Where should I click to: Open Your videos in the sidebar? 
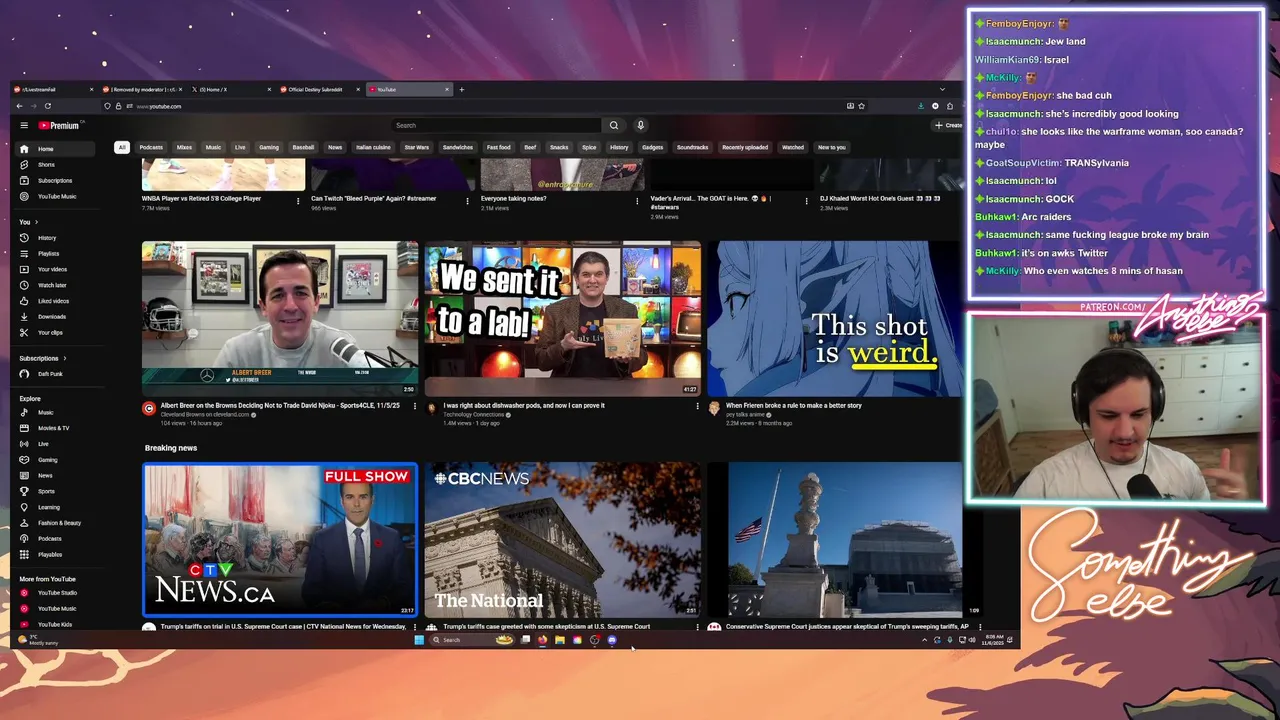(52, 269)
